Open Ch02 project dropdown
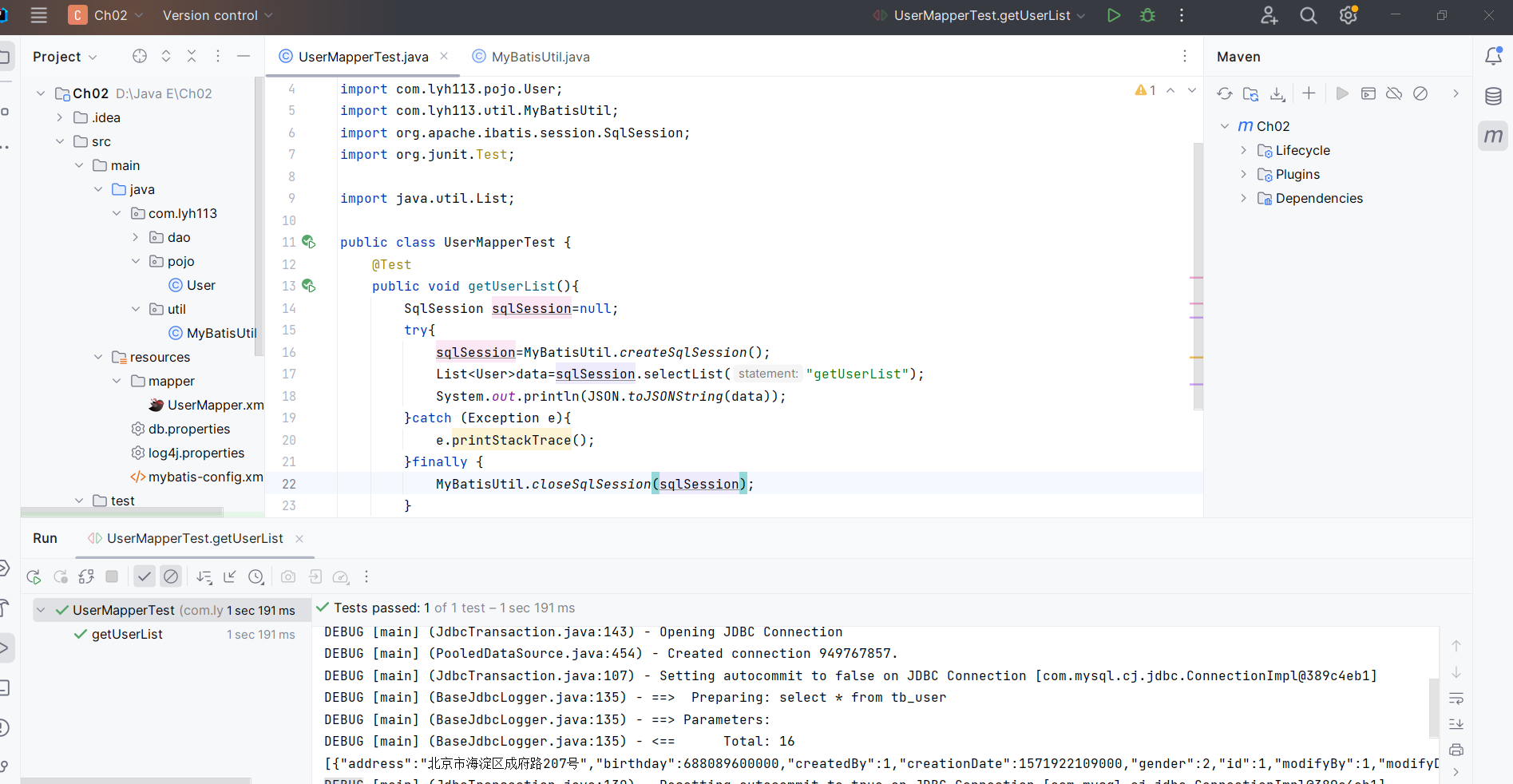Image resolution: width=1513 pixels, height=784 pixels. tap(106, 15)
